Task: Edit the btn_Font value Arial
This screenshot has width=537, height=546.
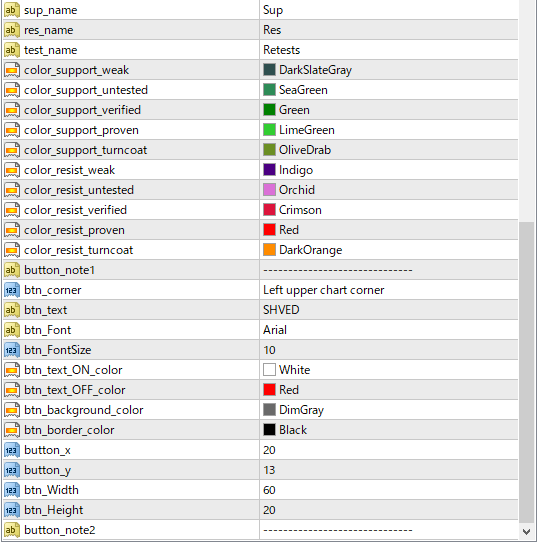Action: [x=275, y=330]
